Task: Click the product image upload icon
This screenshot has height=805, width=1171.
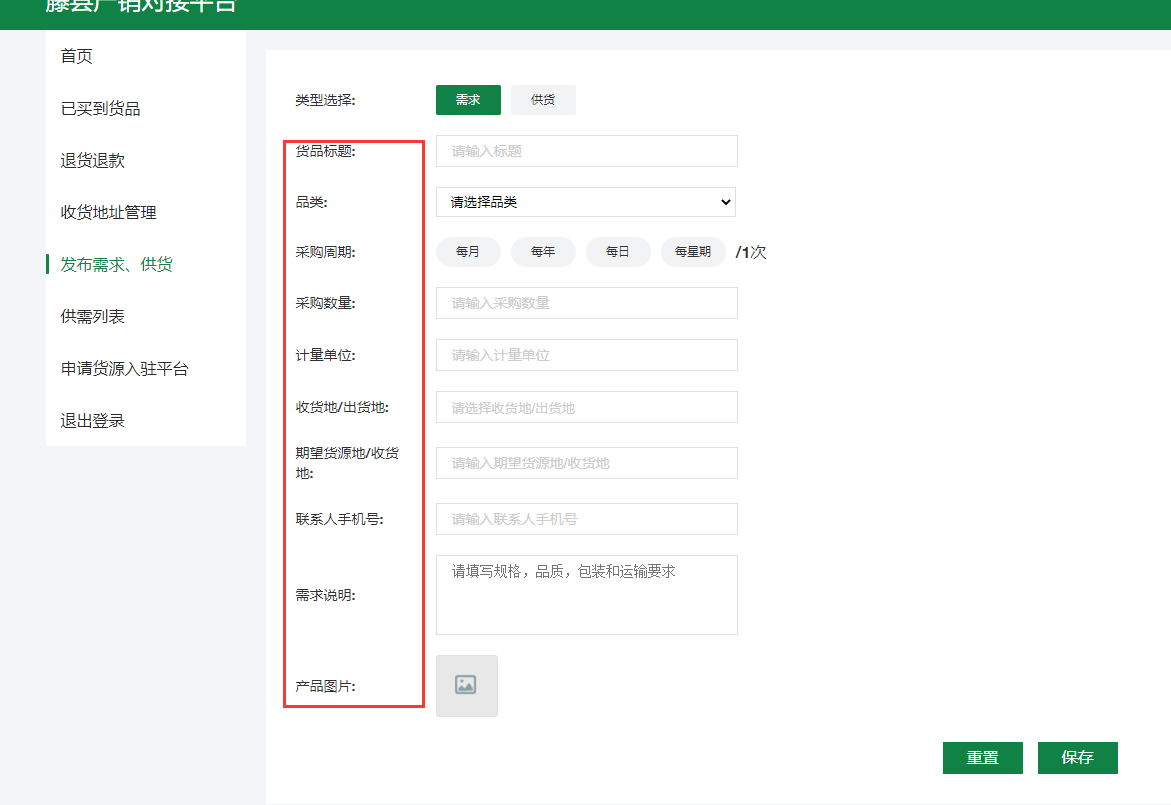Action: pos(466,686)
